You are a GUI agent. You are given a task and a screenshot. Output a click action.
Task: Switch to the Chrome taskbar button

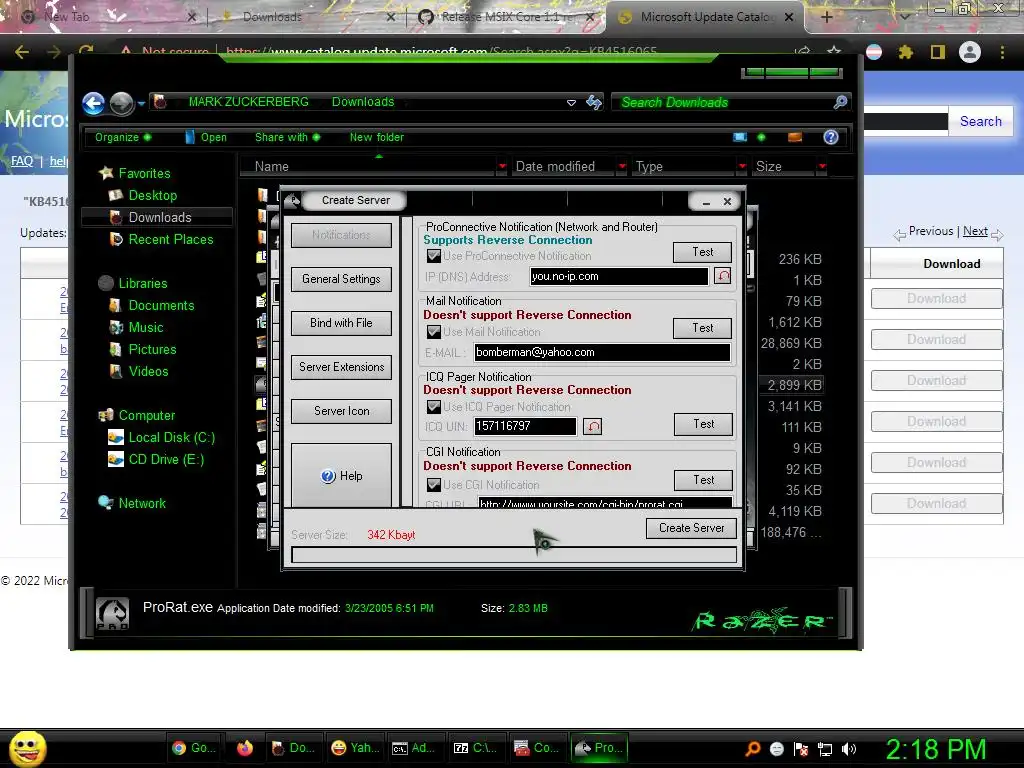tap(193, 748)
